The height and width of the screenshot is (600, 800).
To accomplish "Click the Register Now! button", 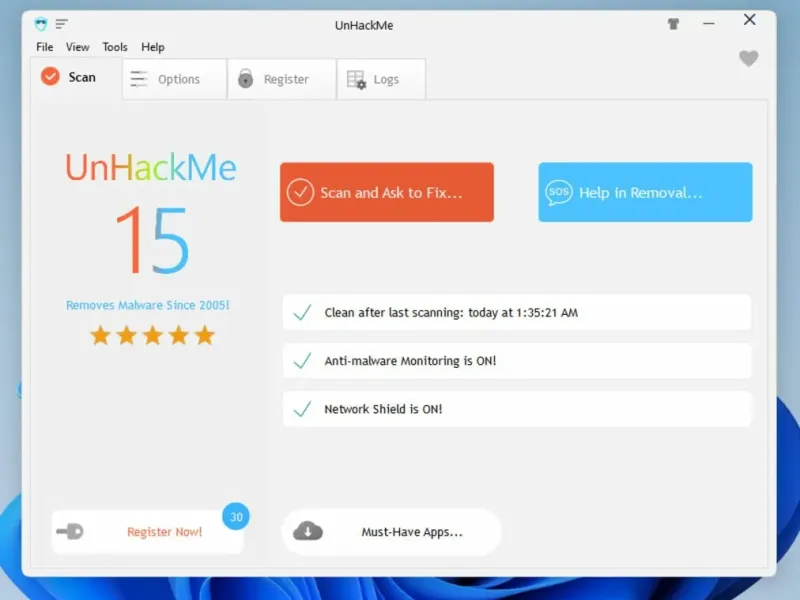I will (x=147, y=532).
